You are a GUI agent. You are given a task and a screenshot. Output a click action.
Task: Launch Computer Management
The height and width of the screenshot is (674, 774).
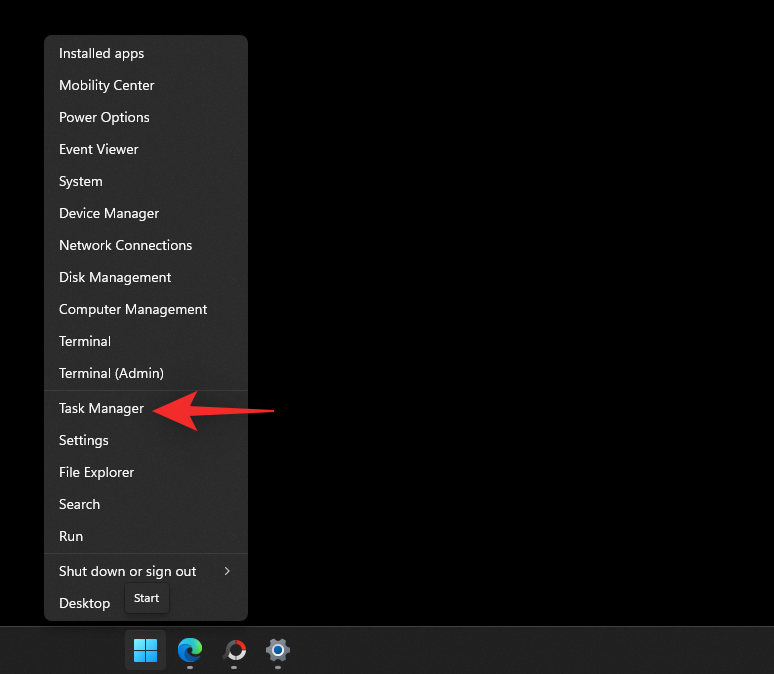pos(133,309)
